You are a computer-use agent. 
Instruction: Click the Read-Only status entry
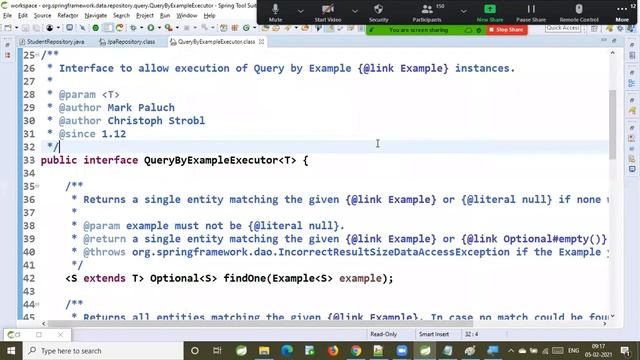pos(383,334)
